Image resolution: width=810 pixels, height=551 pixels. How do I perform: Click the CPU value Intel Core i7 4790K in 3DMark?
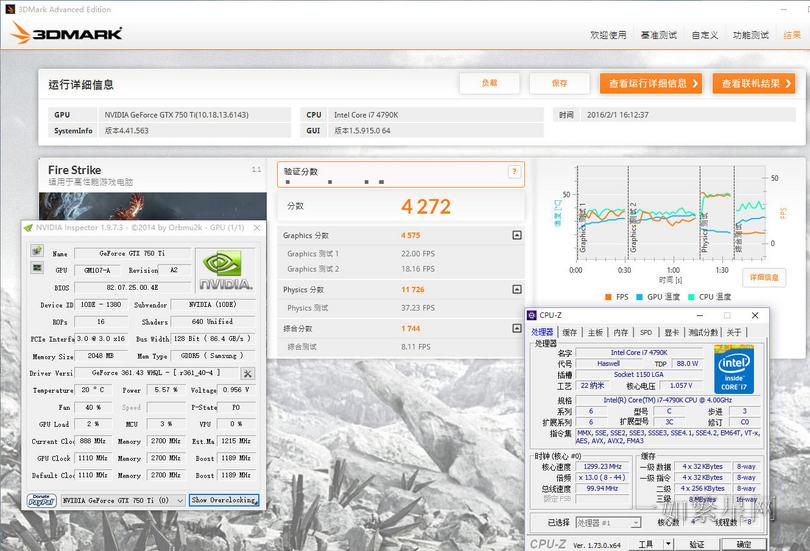pyautogui.click(x=366, y=115)
